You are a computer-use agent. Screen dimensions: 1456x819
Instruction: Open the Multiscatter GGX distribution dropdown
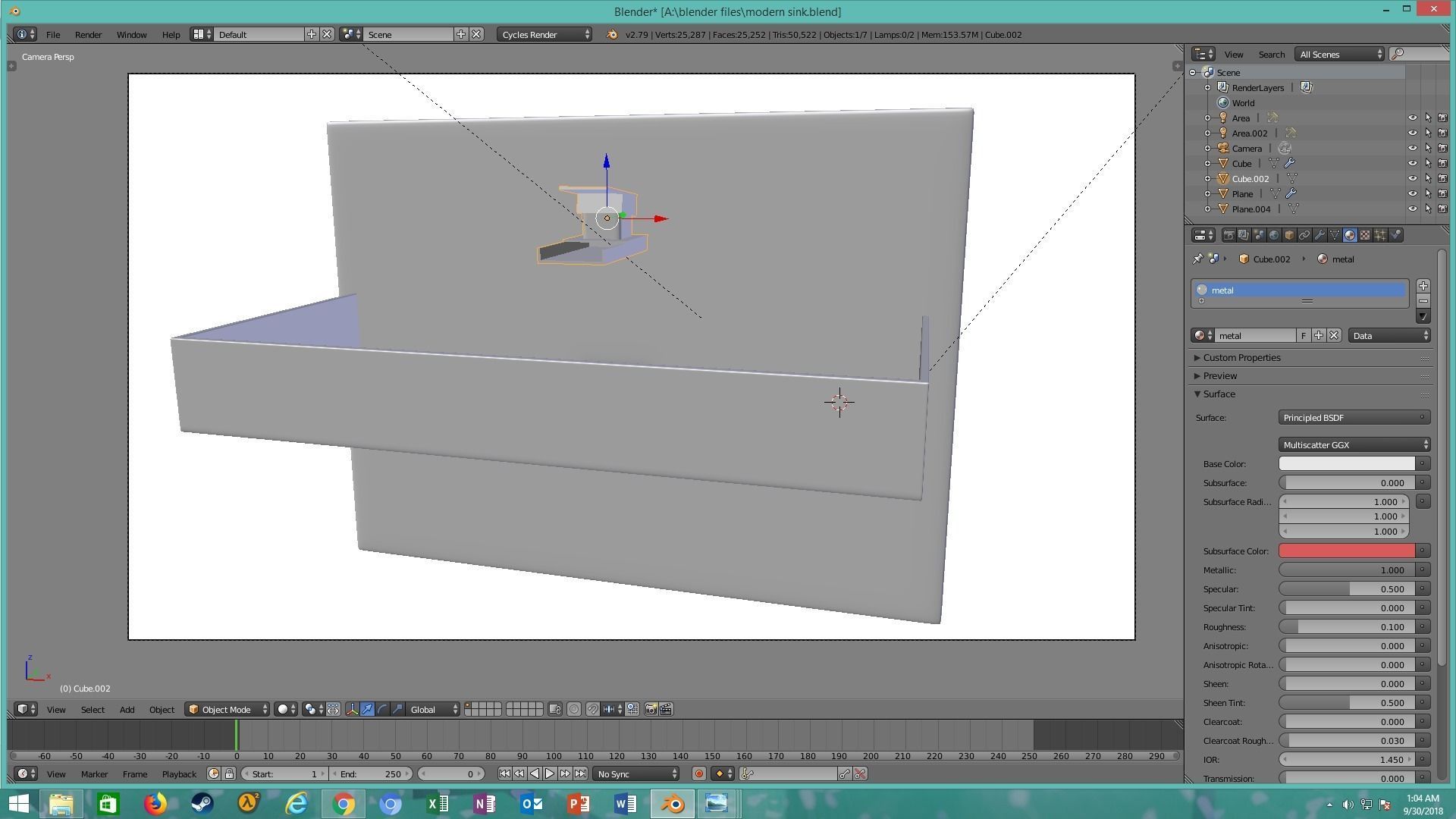[x=1354, y=445]
